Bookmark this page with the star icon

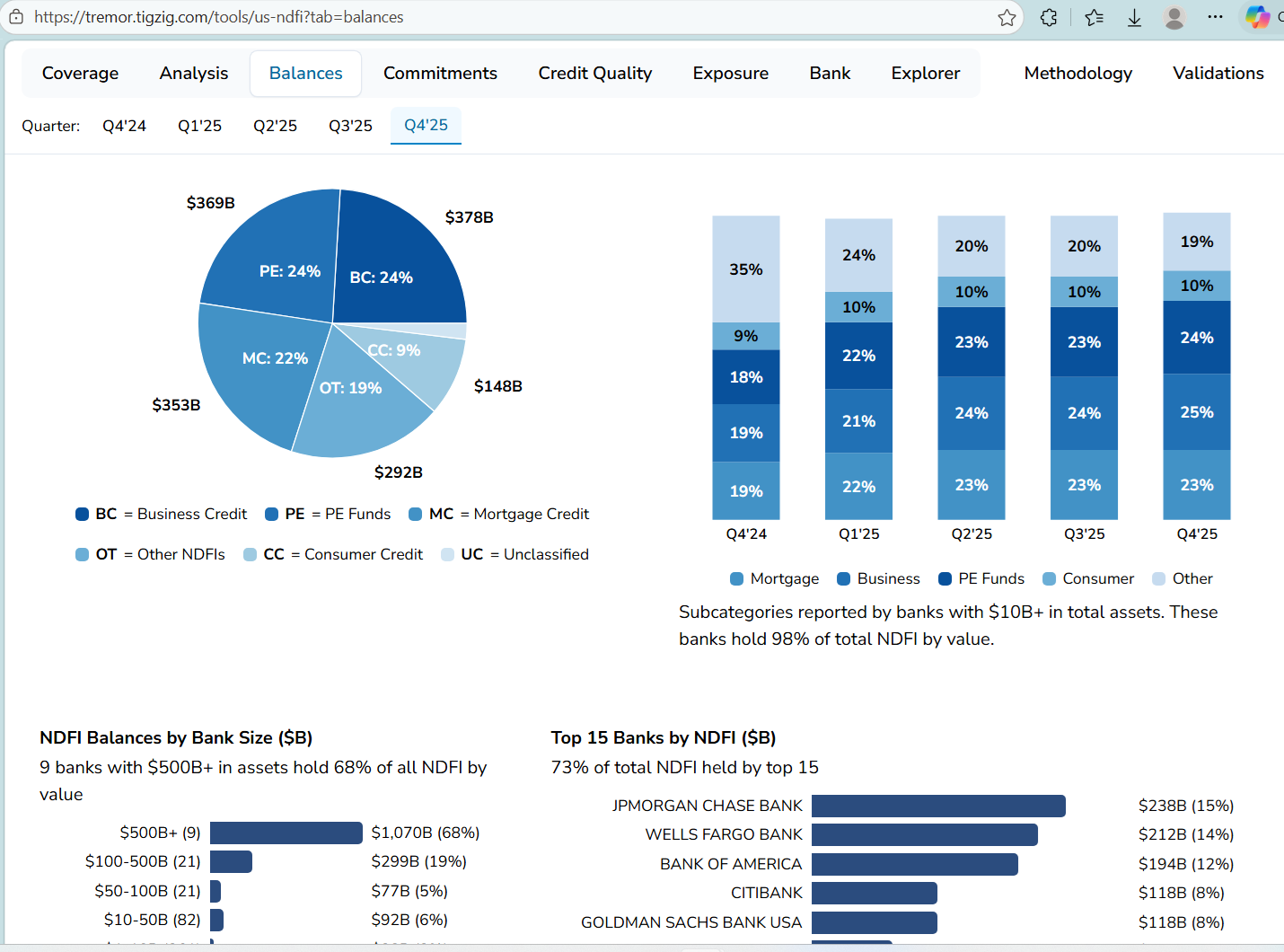coord(1007,17)
